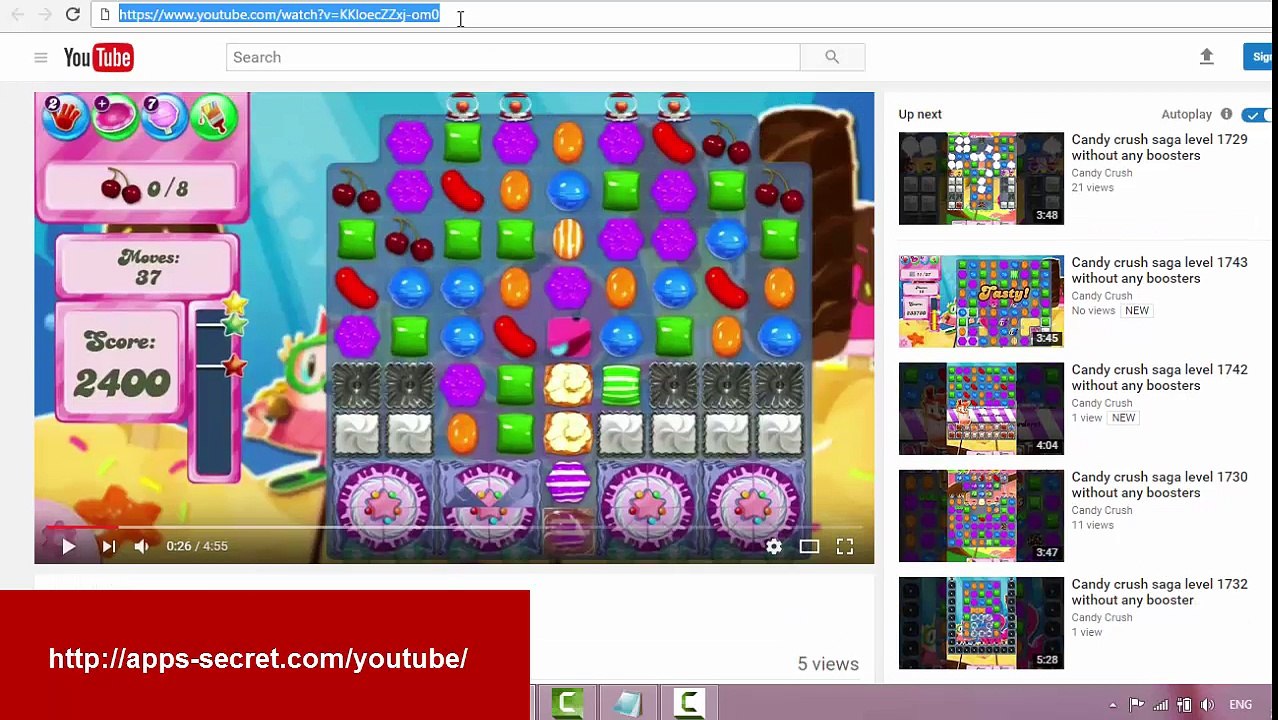1278x720 pixels.
Task: Click the blue Sign in button
Action: [1259, 57]
